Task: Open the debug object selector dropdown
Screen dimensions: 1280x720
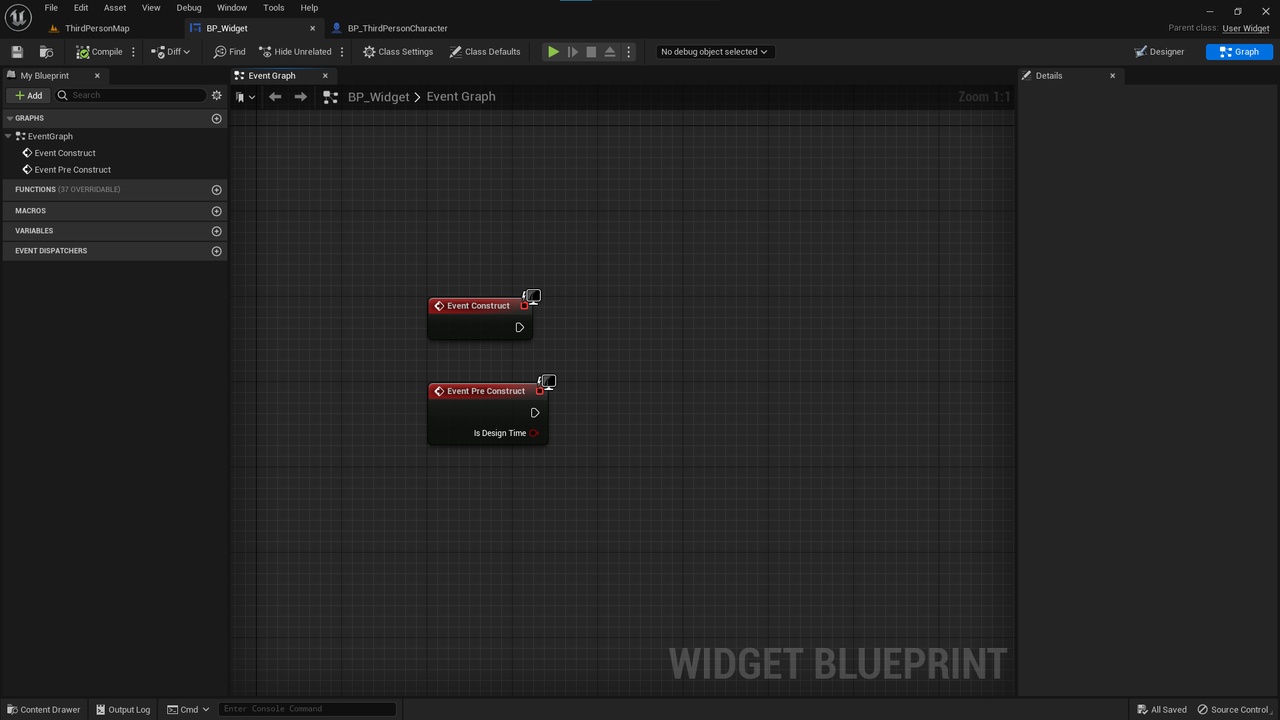Action: tap(714, 52)
